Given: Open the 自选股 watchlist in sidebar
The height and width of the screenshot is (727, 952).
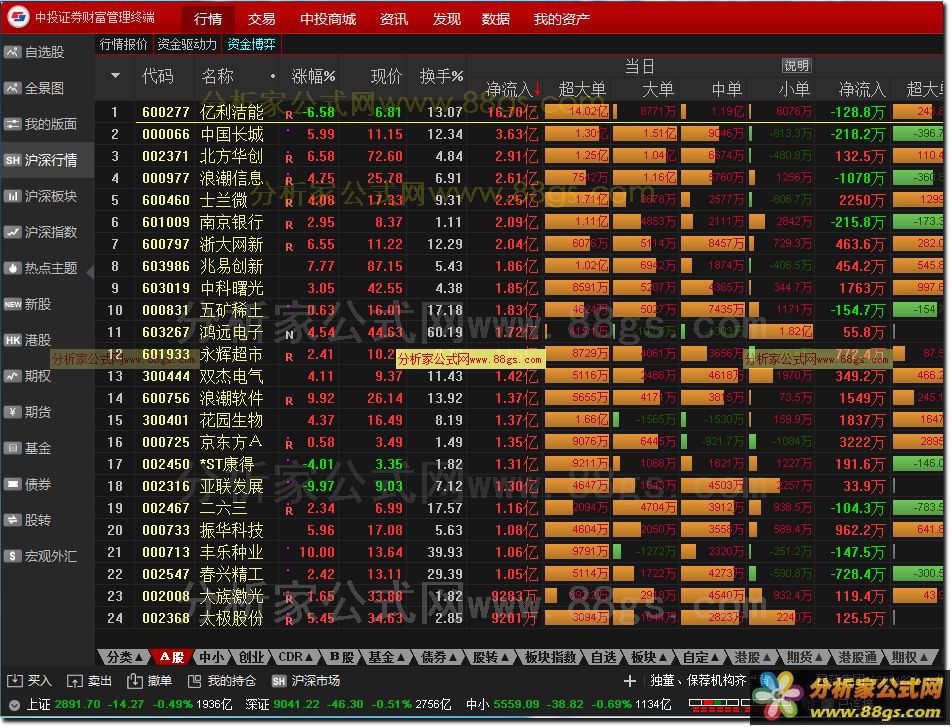Looking at the screenshot, I should pyautogui.click(x=35, y=52).
